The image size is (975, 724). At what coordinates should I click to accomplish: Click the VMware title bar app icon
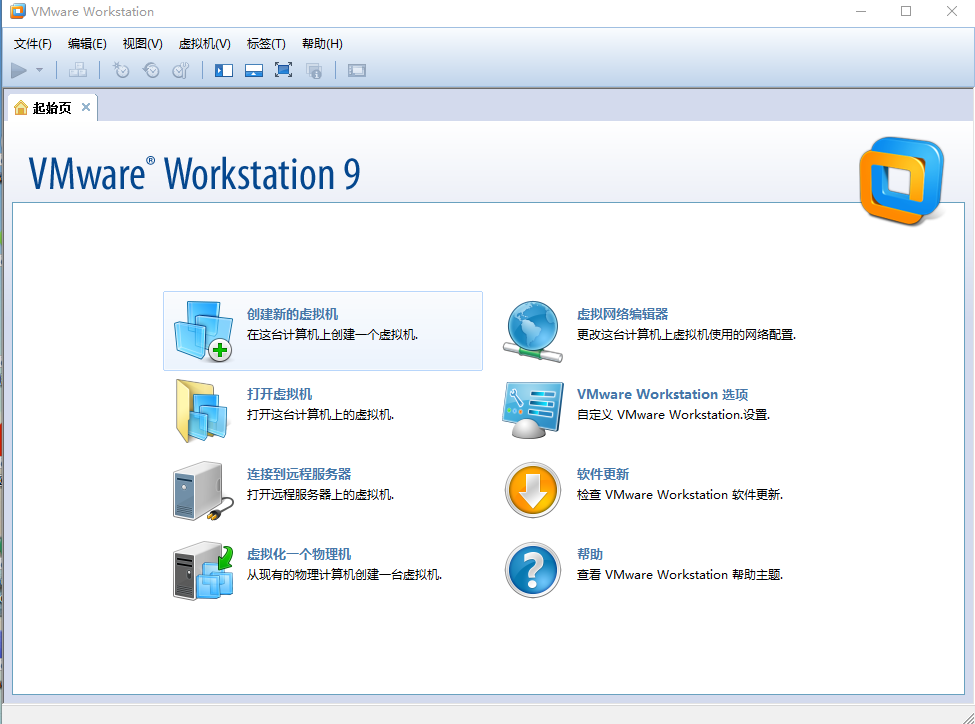coord(17,11)
